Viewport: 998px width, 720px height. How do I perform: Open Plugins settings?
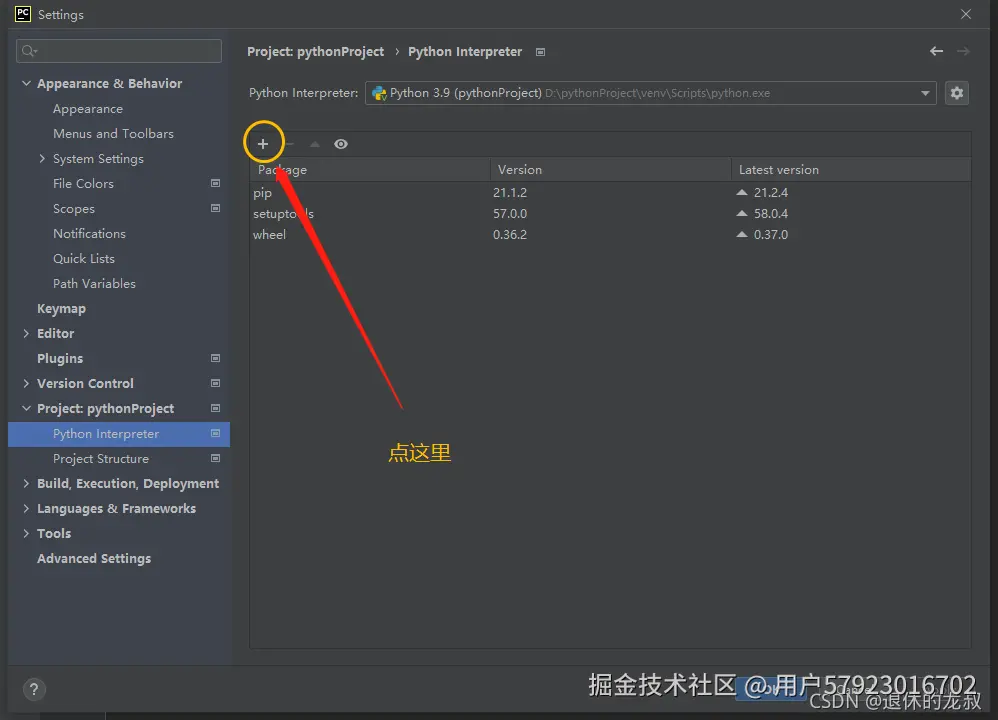coord(60,358)
